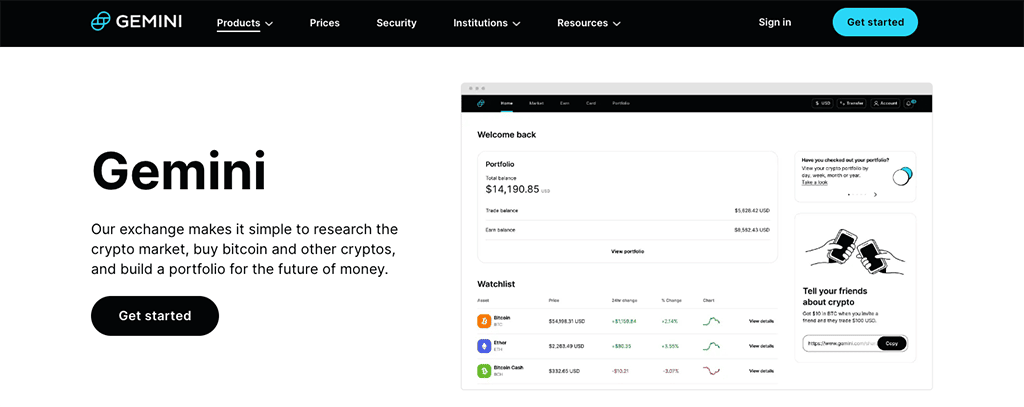Click the Take a look link

814,182
